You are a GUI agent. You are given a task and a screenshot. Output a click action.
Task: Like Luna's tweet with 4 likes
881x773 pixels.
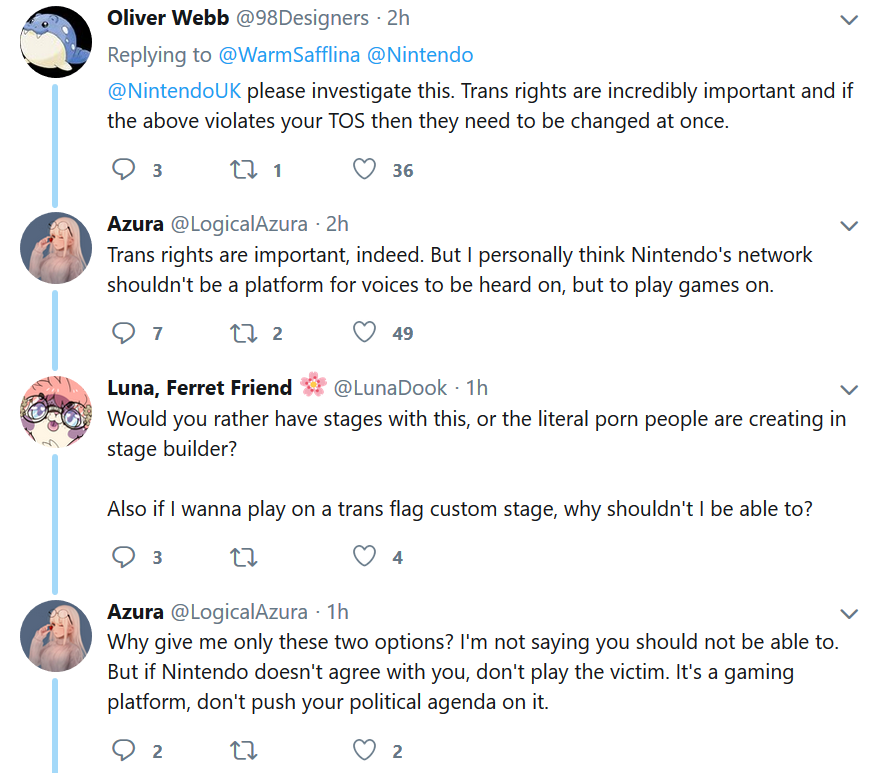click(x=364, y=557)
